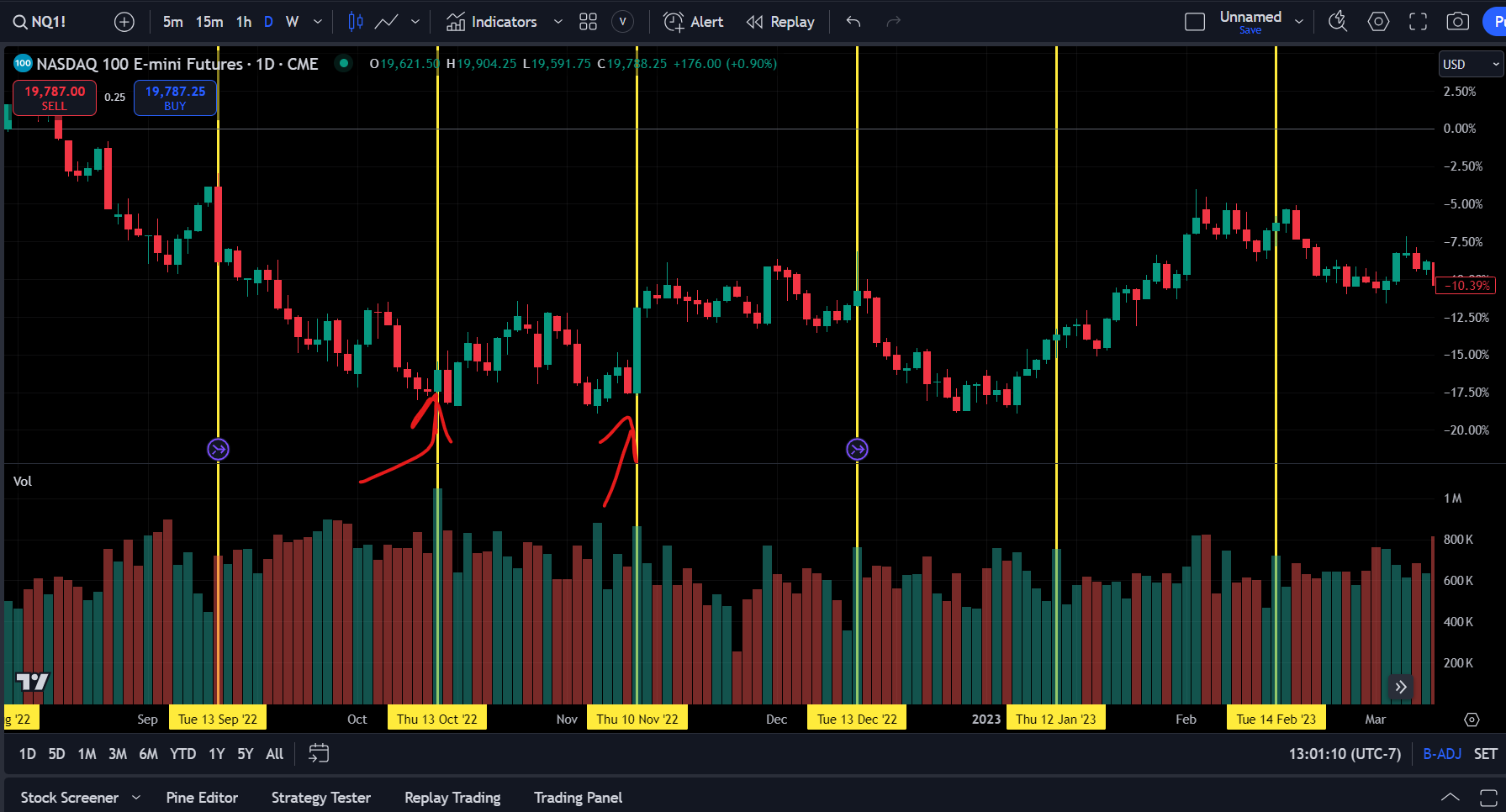Viewport: 1506px width, 812px height.
Task: Take a chart snapshot with camera icon
Action: (1457, 22)
